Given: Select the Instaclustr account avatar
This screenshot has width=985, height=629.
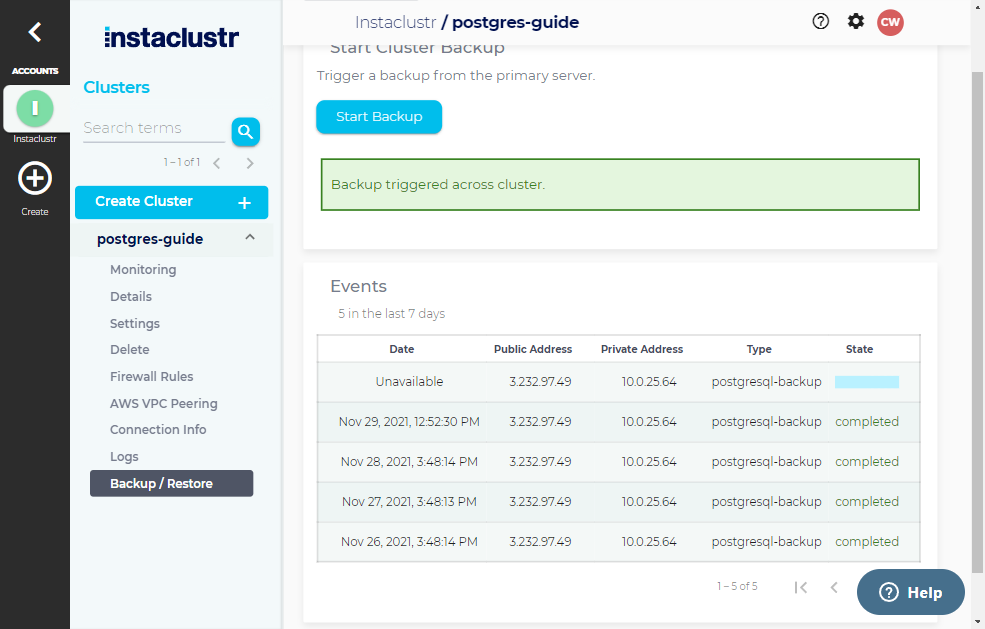Looking at the screenshot, I should click(35, 108).
